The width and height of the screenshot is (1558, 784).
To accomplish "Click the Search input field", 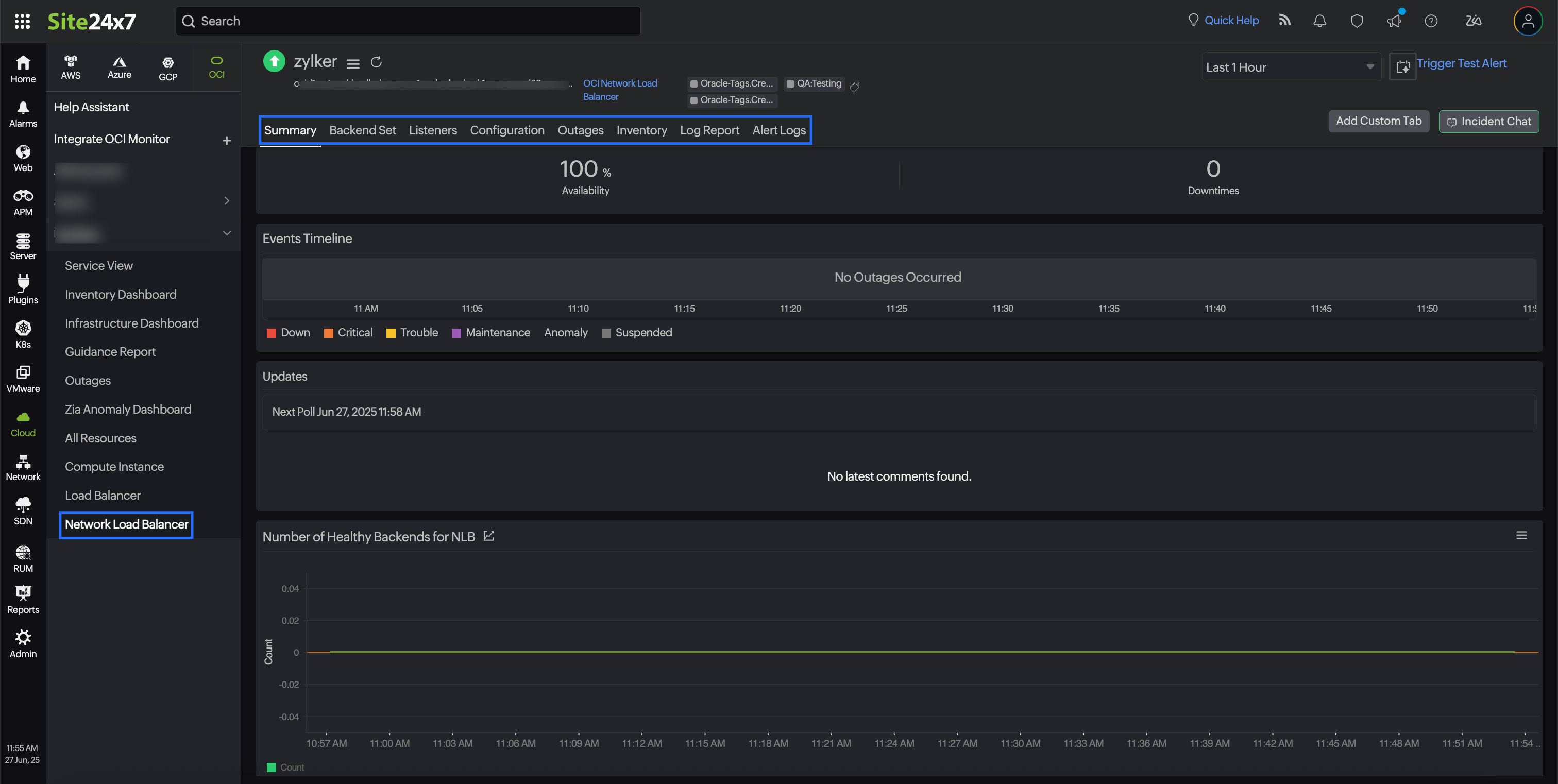I will point(408,21).
